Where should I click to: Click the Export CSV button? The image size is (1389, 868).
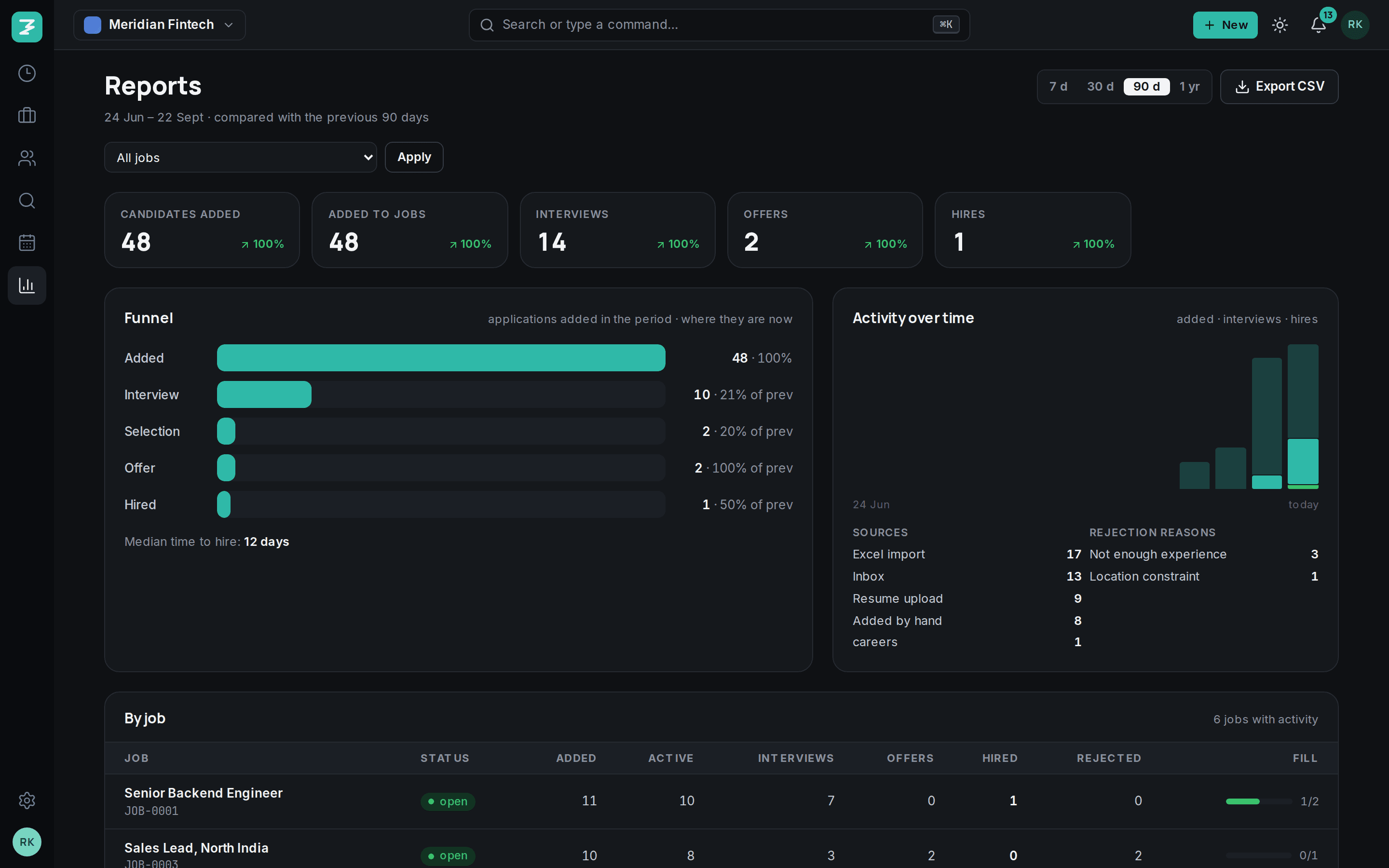(x=1279, y=87)
